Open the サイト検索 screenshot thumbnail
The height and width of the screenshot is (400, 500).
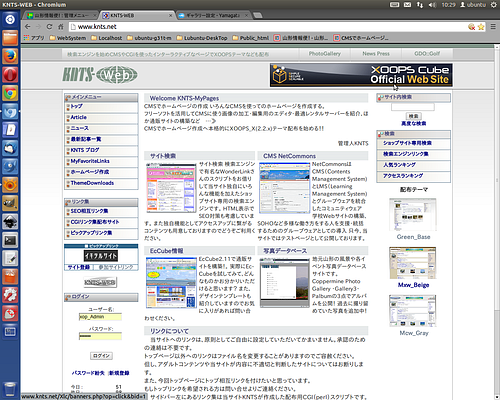pyautogui.click(x=171, y=188)
